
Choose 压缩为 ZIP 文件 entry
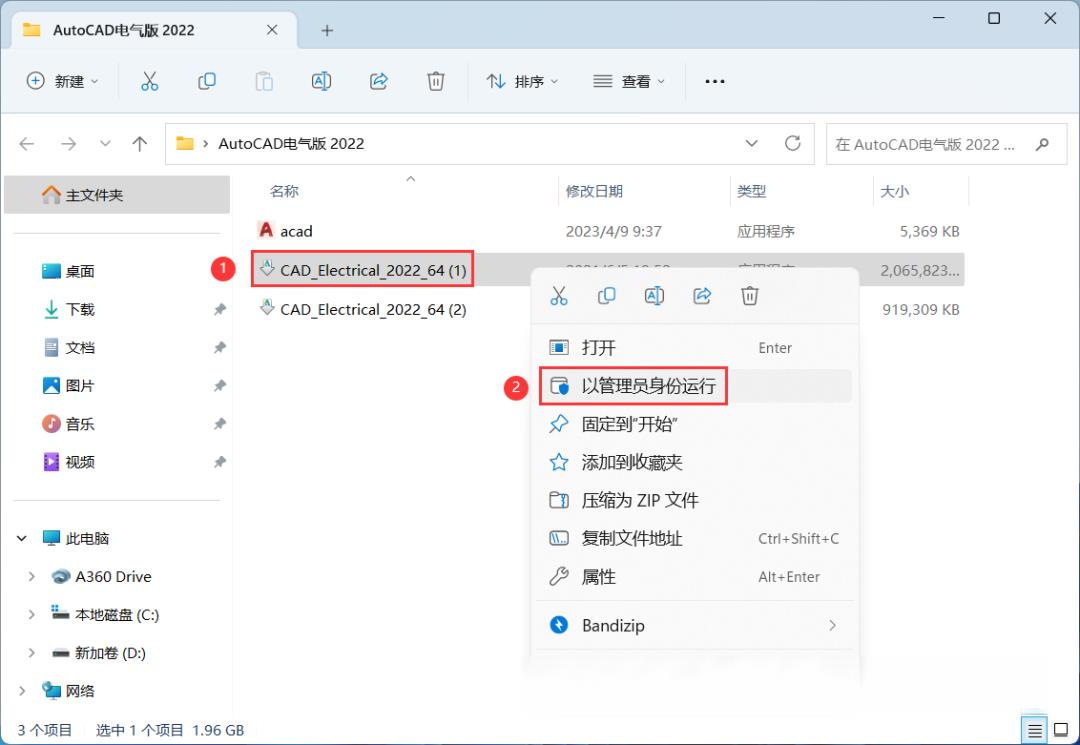coord(694,500)
